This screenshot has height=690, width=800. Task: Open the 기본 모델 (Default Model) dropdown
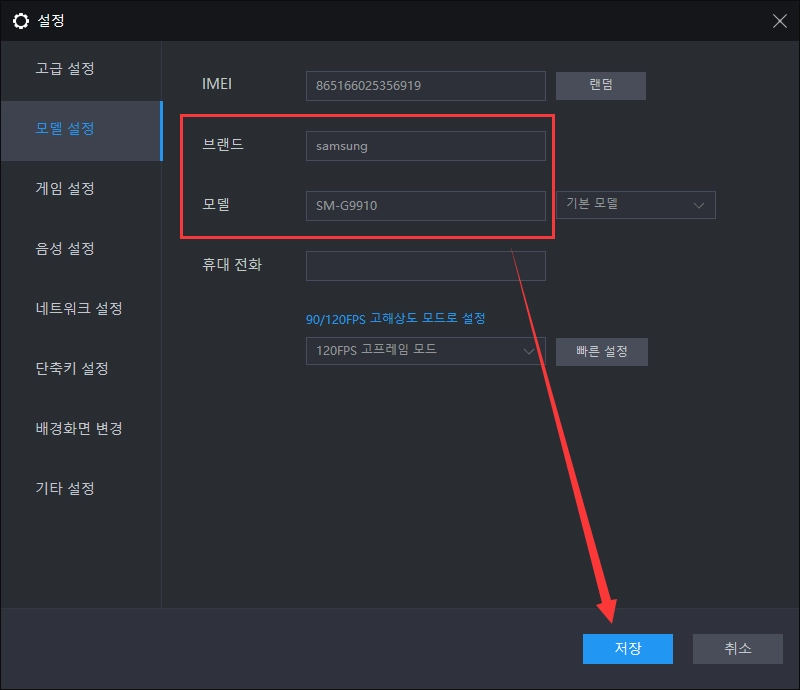635,204
